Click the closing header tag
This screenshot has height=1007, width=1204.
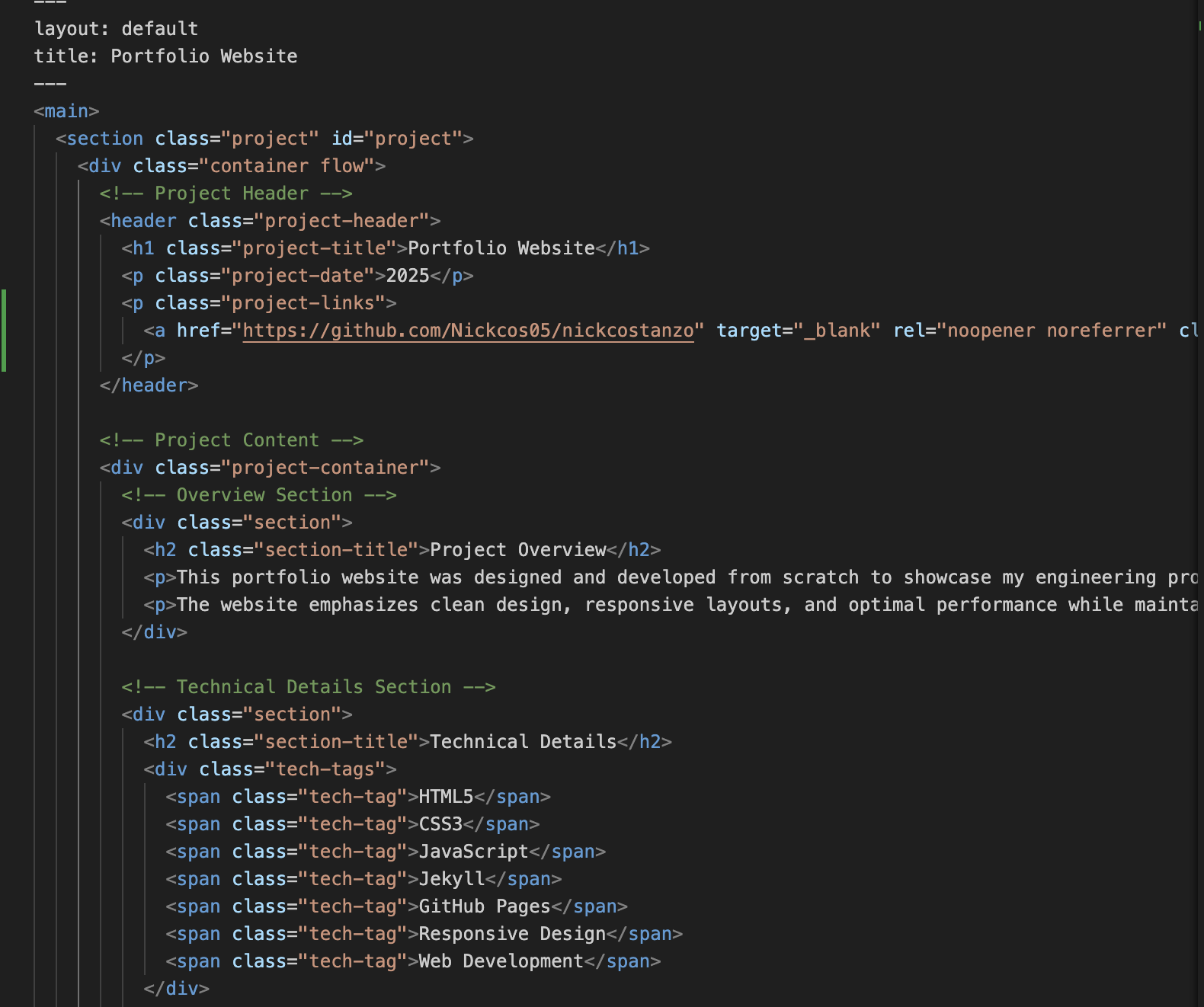pyautogui.click(x=149, y=385)
